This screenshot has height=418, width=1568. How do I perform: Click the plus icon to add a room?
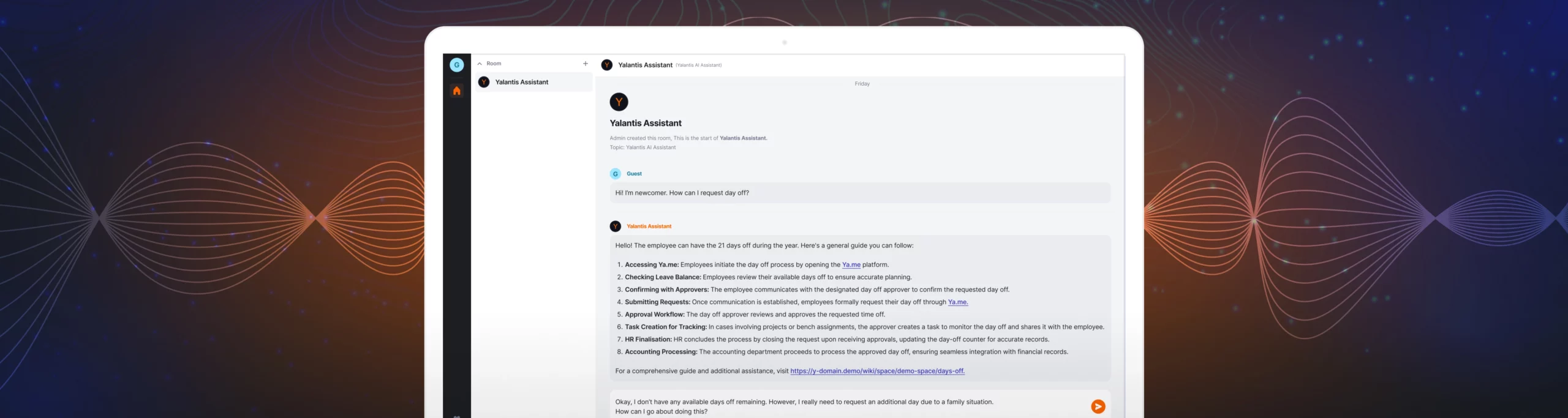pyautogui.click(x=585, y=63)
